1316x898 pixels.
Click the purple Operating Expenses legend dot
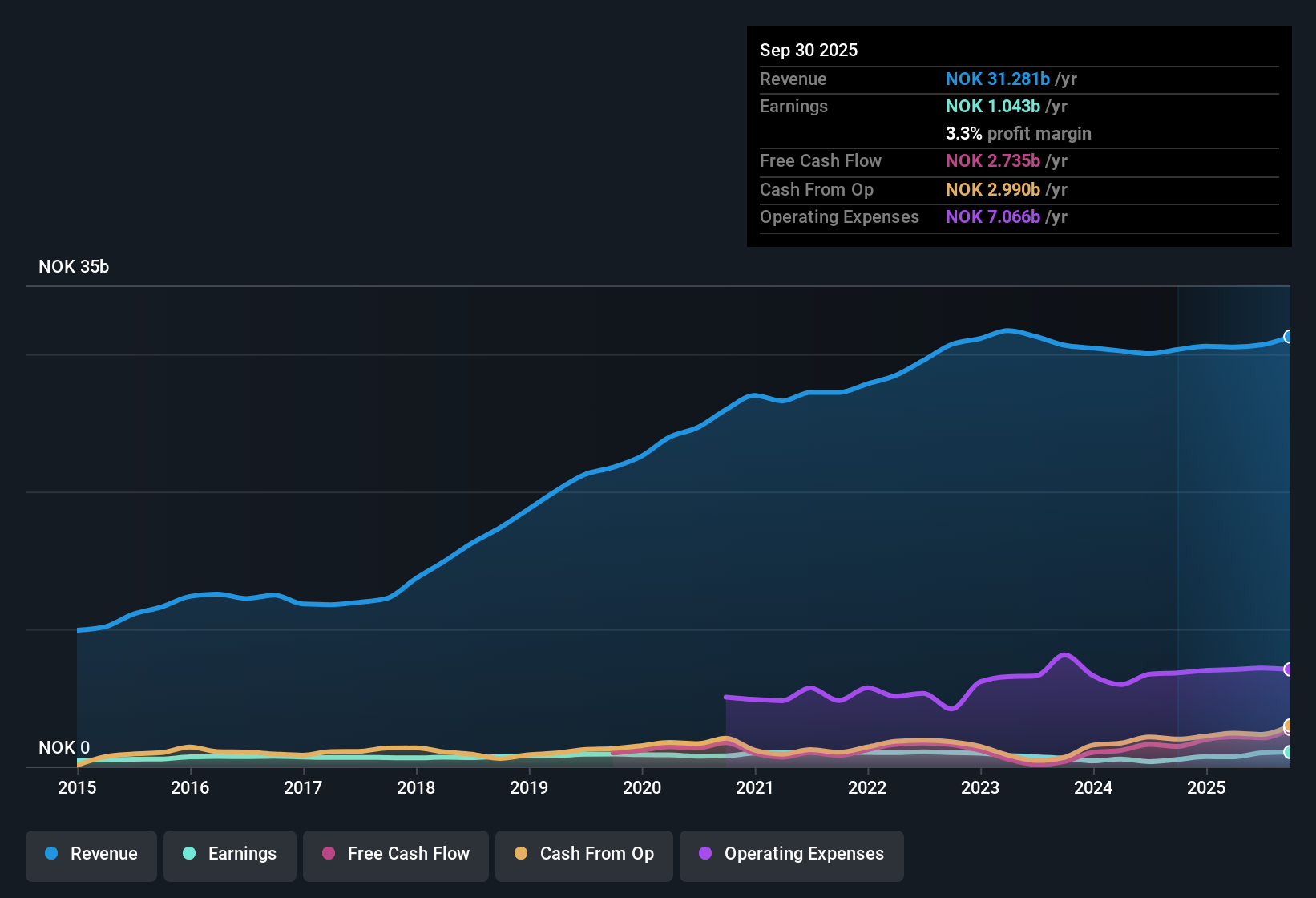click(x=704, y=854)
